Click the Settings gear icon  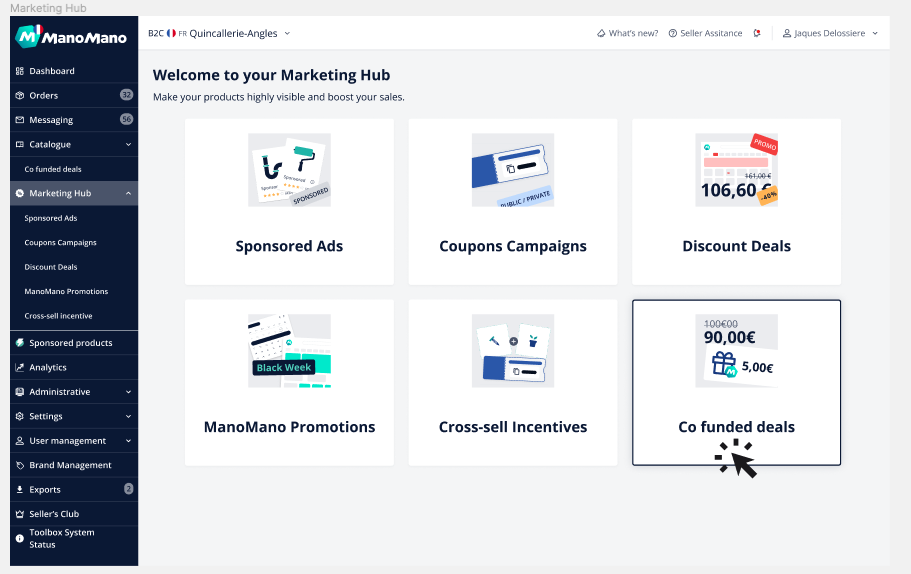[x=20, y=416]
